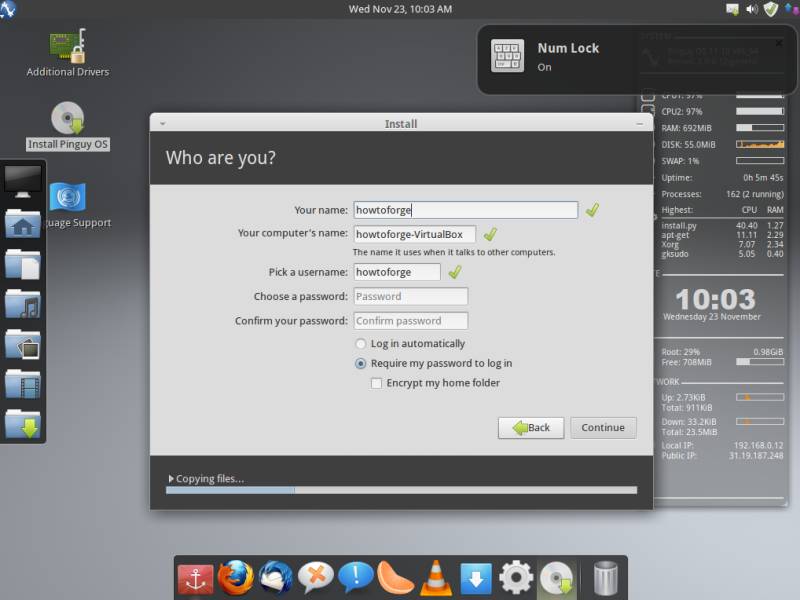Click the 'Wednesday 23 November' date text
The height and width of the screenshot is (600, 800).
click(712, 317)
